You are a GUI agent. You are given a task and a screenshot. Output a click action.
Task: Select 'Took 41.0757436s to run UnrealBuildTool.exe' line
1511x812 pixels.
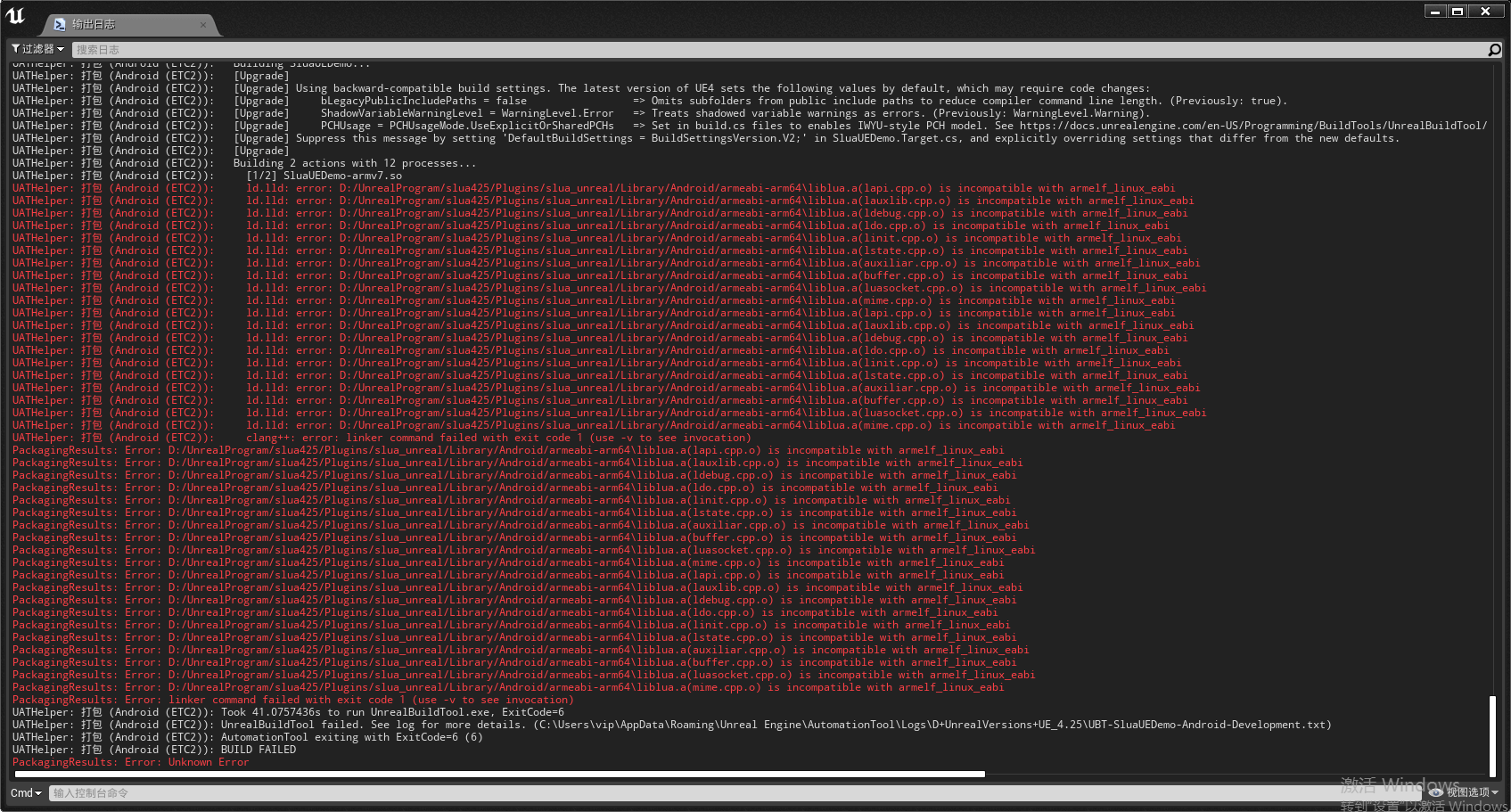pos(288,712)
